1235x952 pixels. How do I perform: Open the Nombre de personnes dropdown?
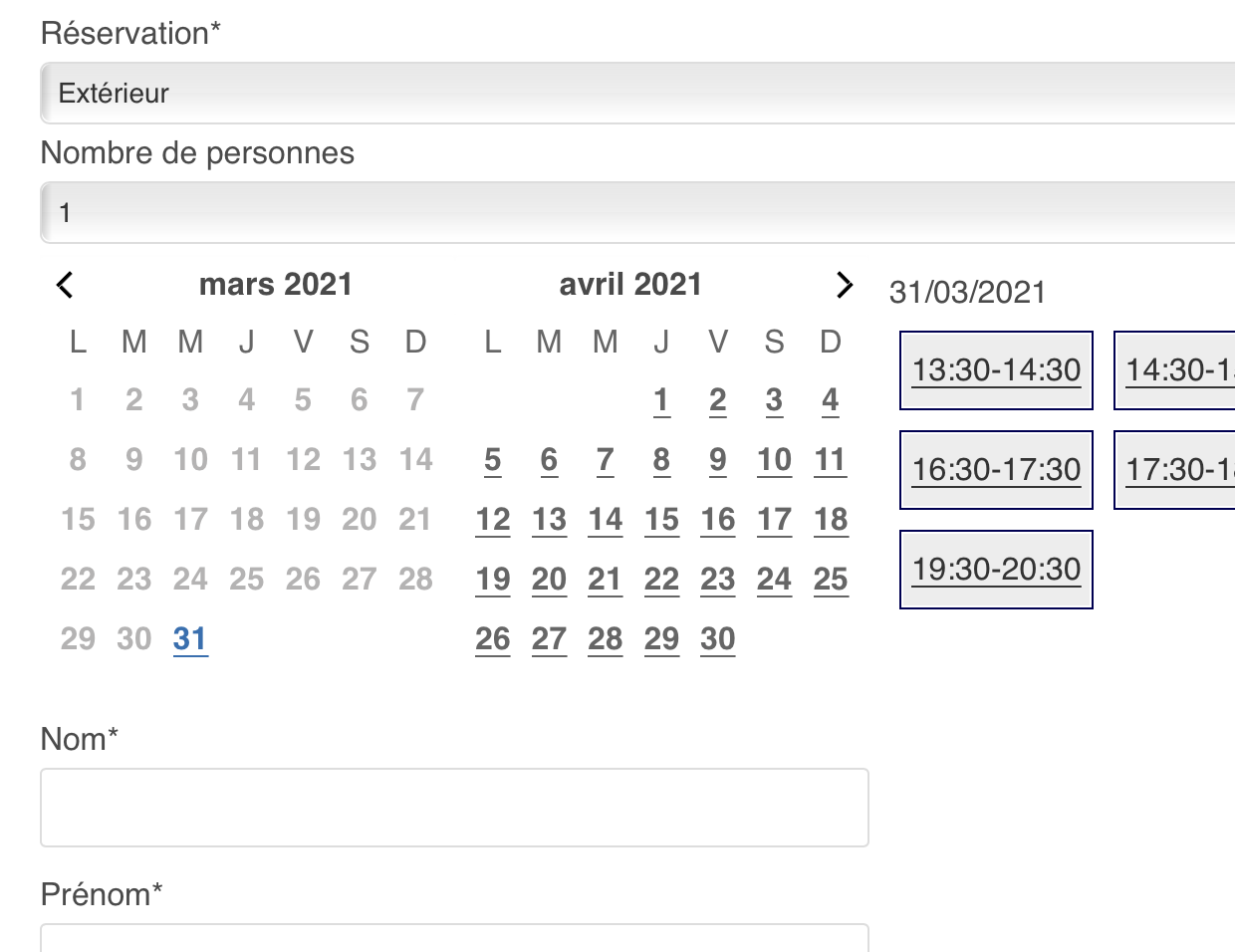(637, 212)
